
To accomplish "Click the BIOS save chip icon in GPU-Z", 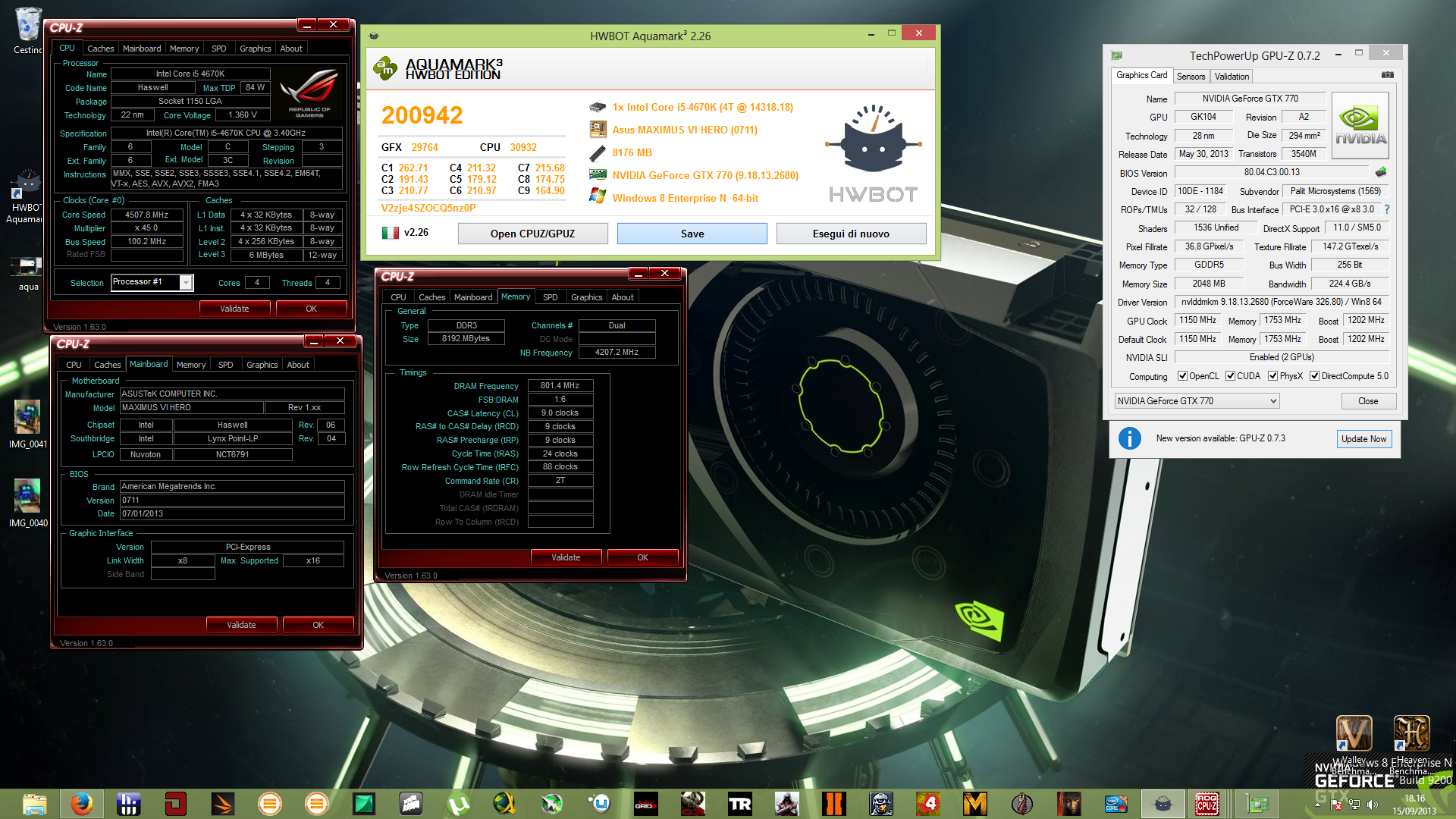I will coord(1381,172).
